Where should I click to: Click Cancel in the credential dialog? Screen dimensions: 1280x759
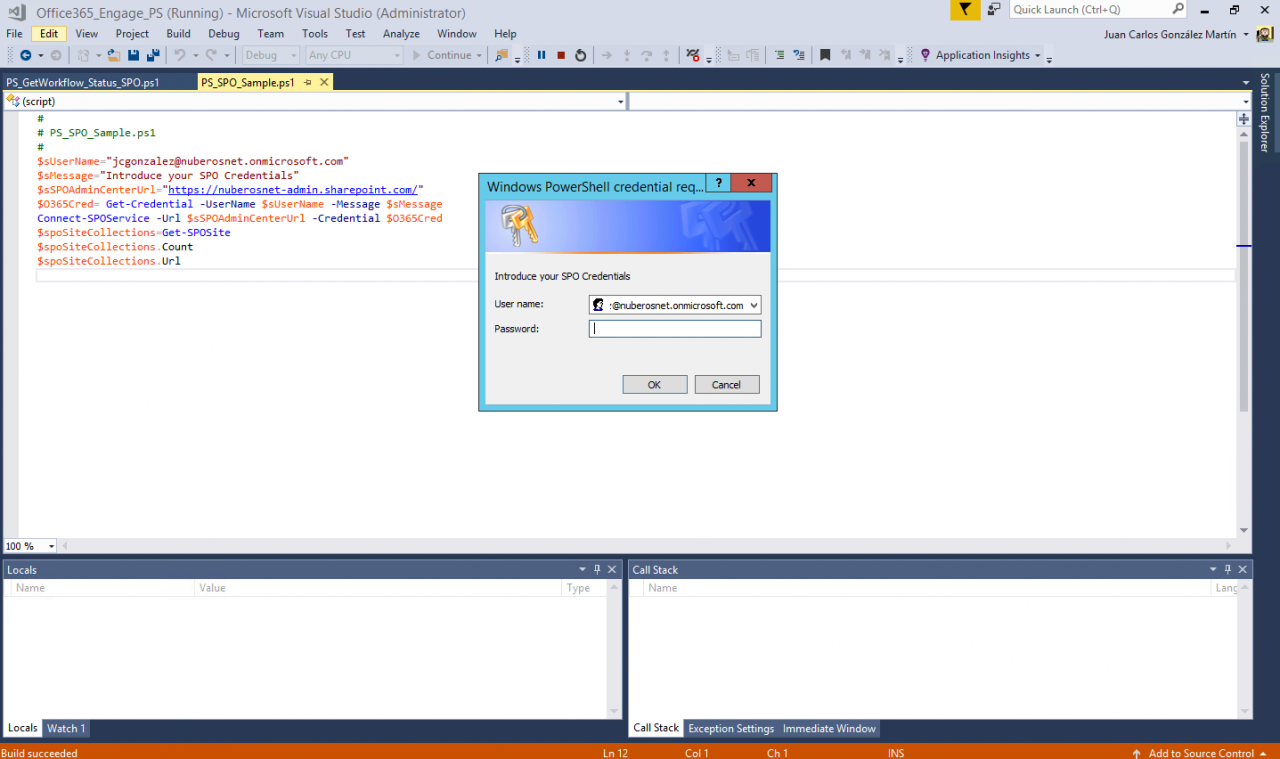coord(726,384)
